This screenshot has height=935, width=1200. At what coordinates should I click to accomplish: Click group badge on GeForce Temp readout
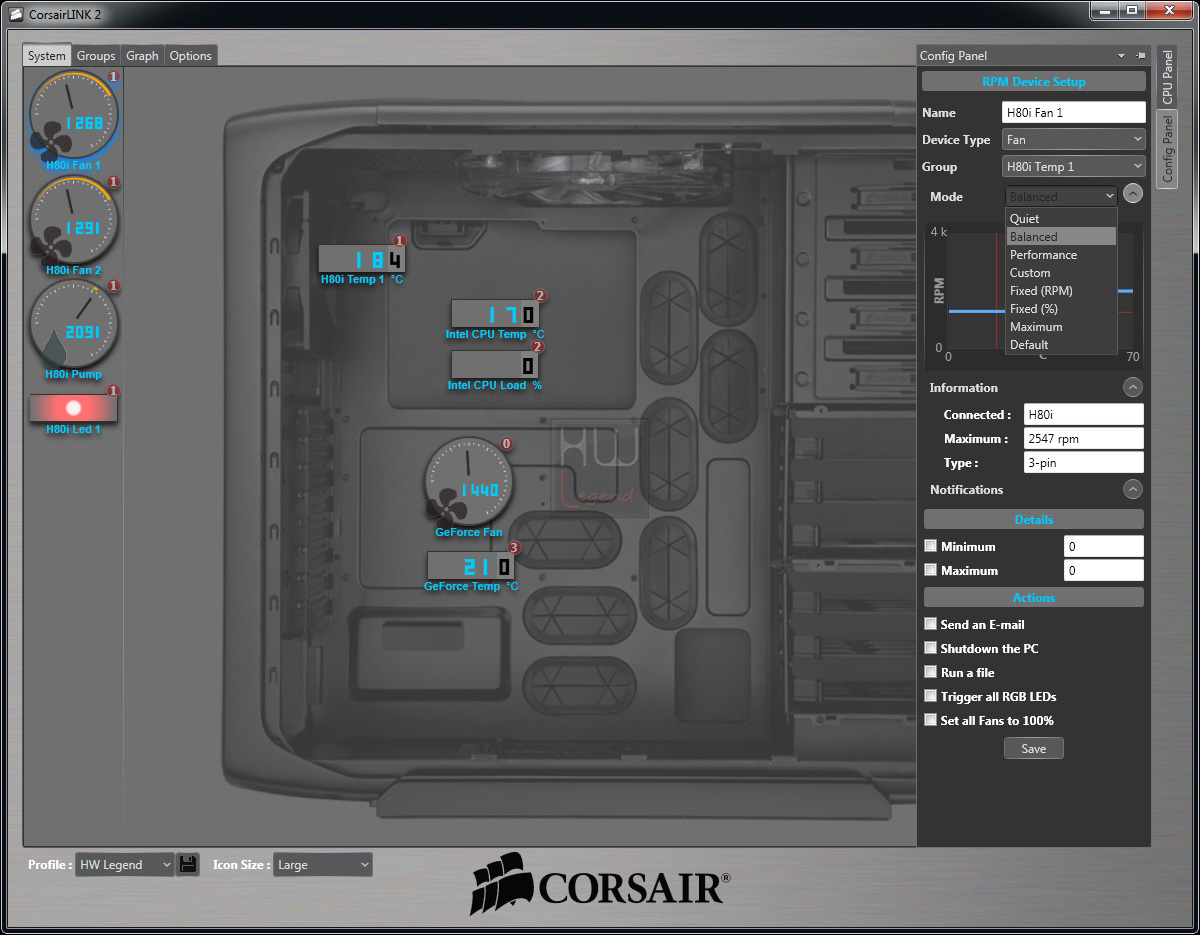click(x=514, y=548)
